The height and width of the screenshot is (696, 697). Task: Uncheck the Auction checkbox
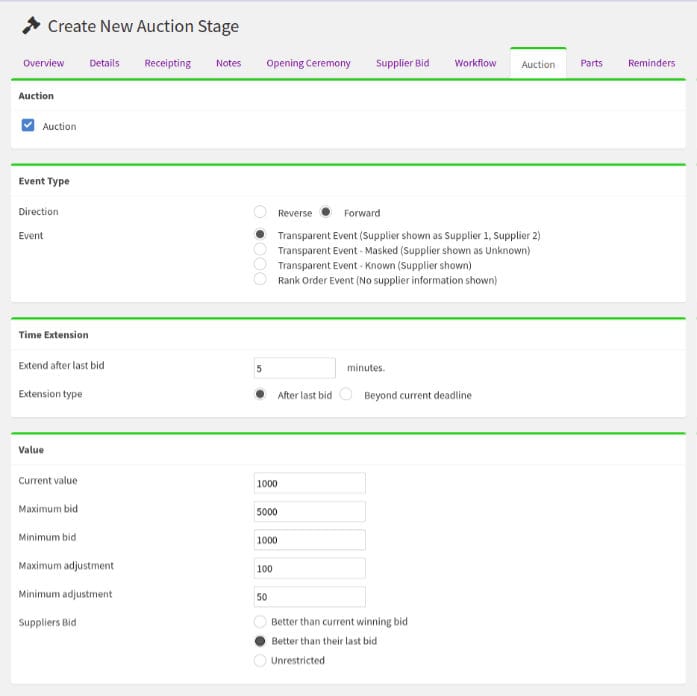click(x=28, y=126)
